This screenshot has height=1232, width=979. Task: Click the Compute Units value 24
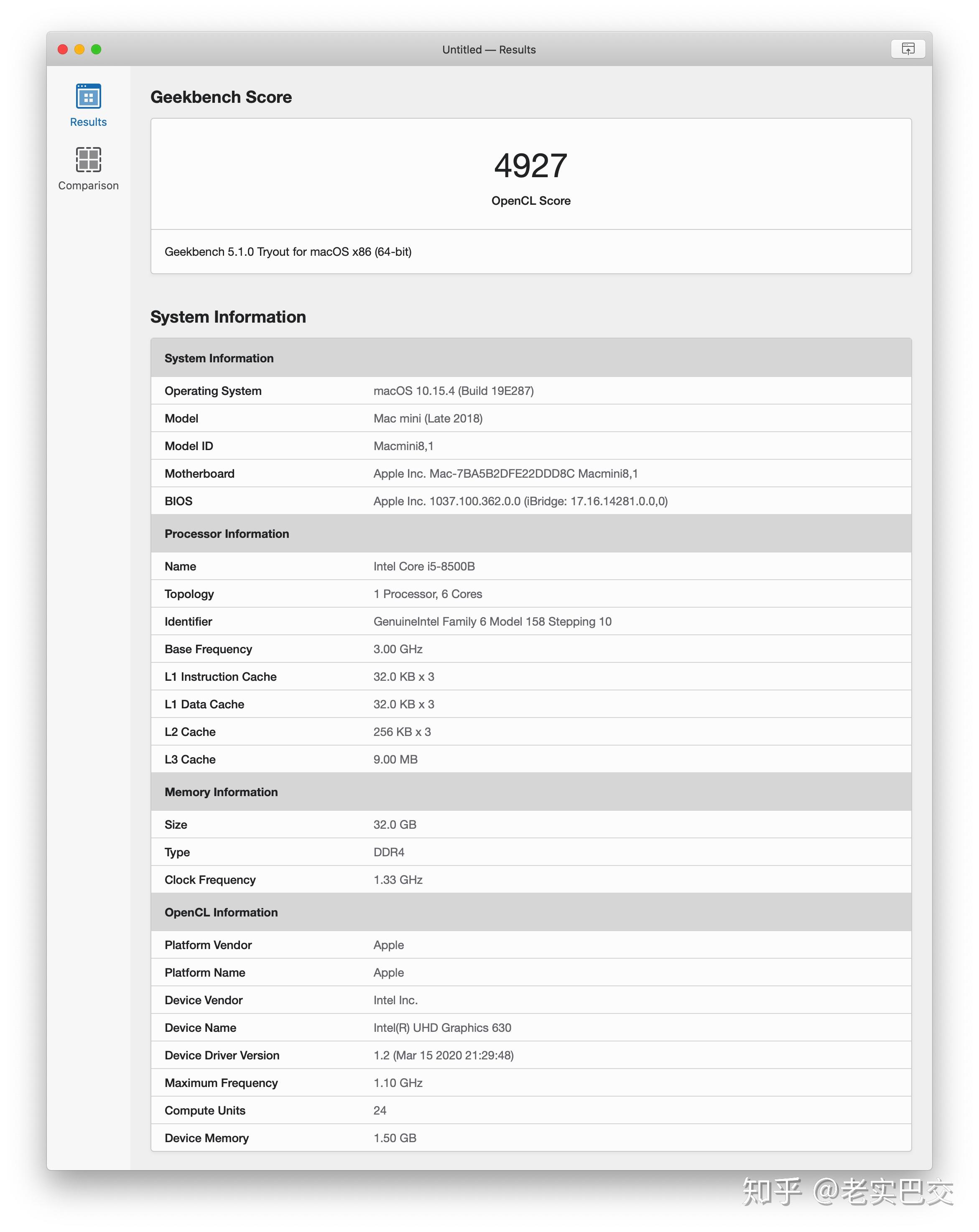coord(380,1110)
